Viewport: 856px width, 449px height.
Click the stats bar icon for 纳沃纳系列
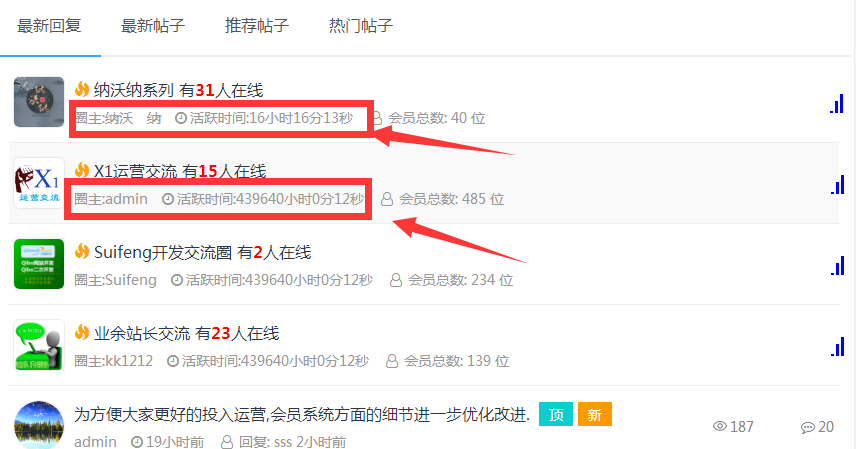[837, 104]
